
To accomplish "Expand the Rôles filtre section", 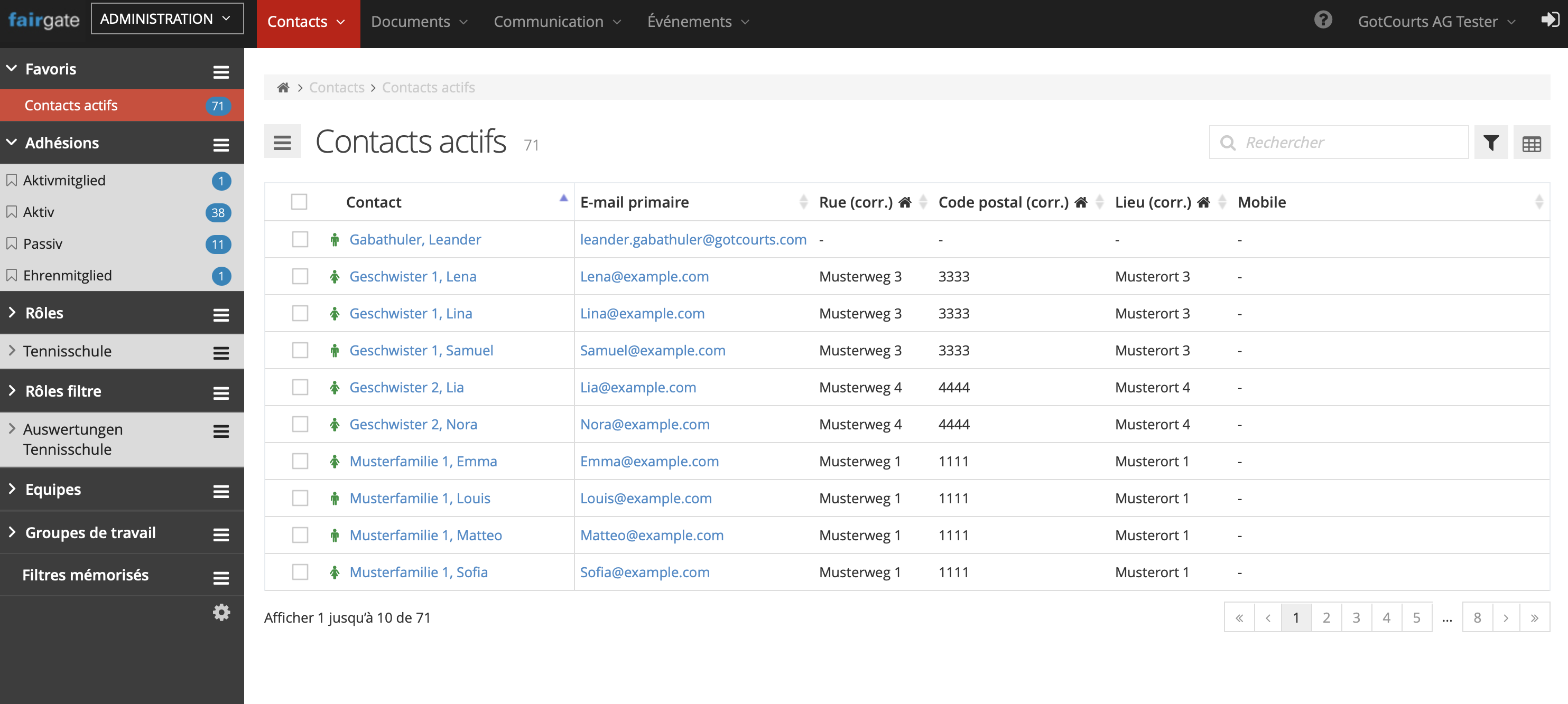I will point(11,391).
